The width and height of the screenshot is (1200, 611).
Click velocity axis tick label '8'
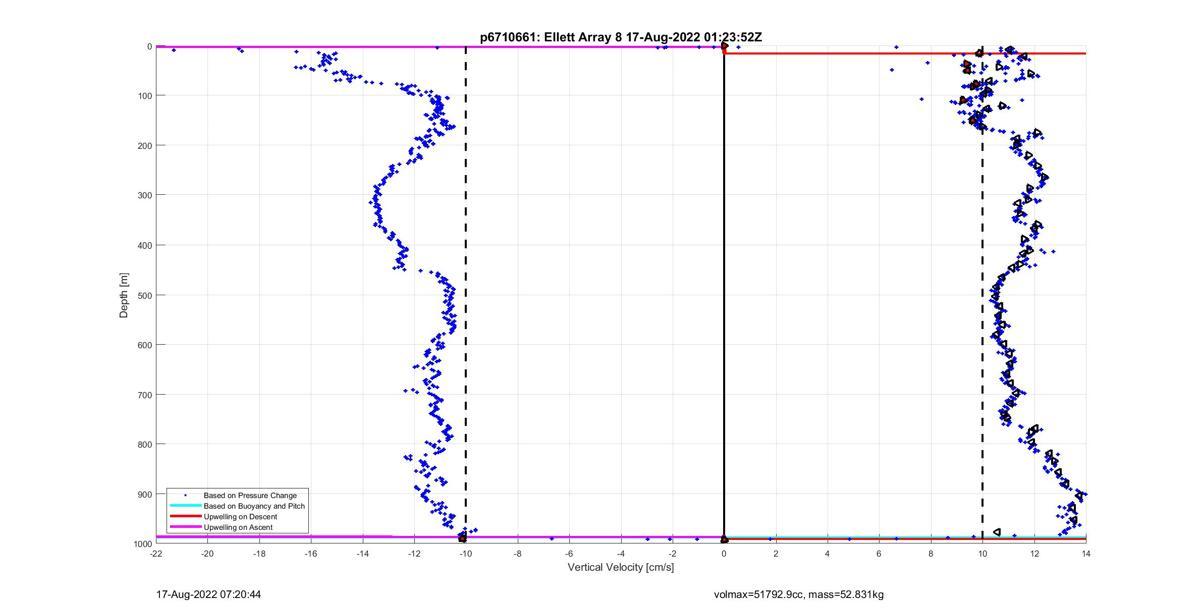point(931,553)
